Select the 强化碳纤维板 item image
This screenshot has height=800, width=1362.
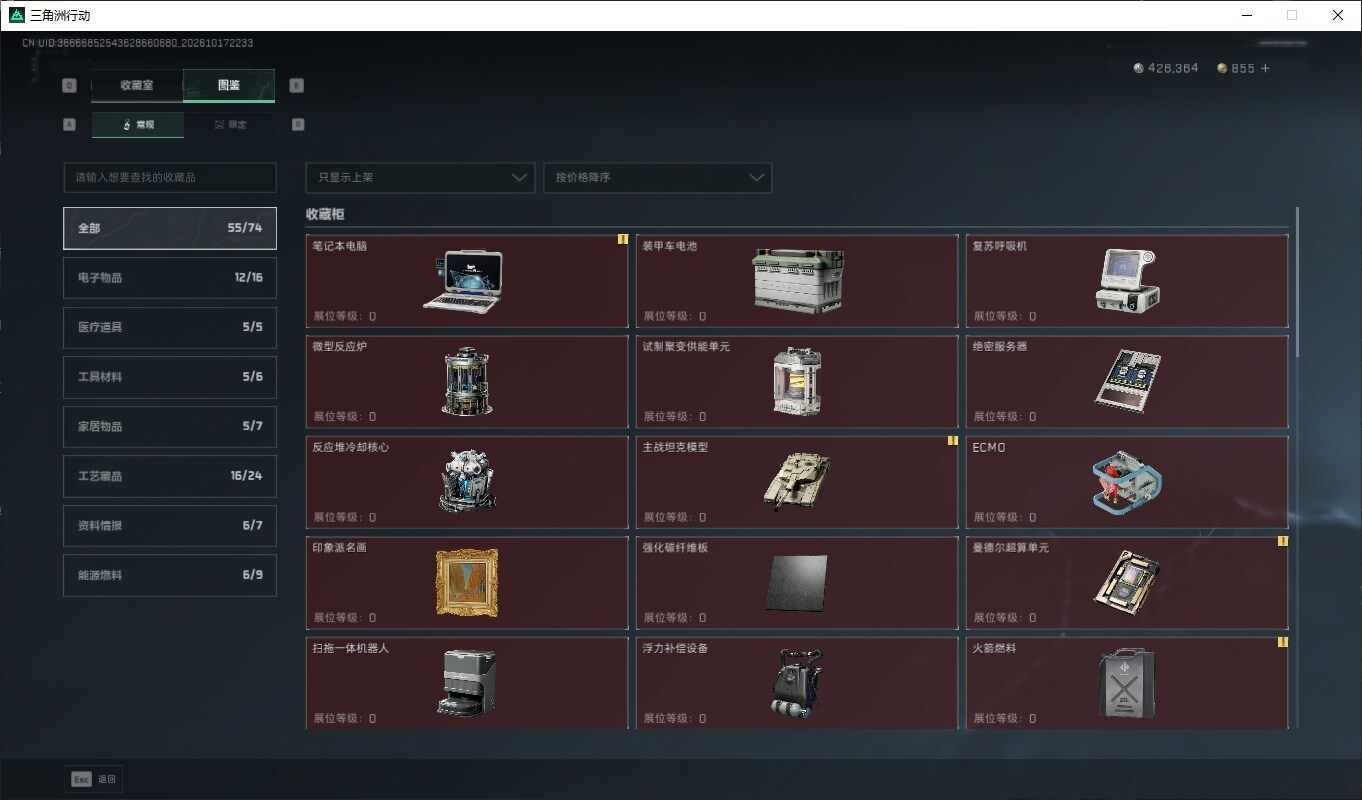(797, 583)
